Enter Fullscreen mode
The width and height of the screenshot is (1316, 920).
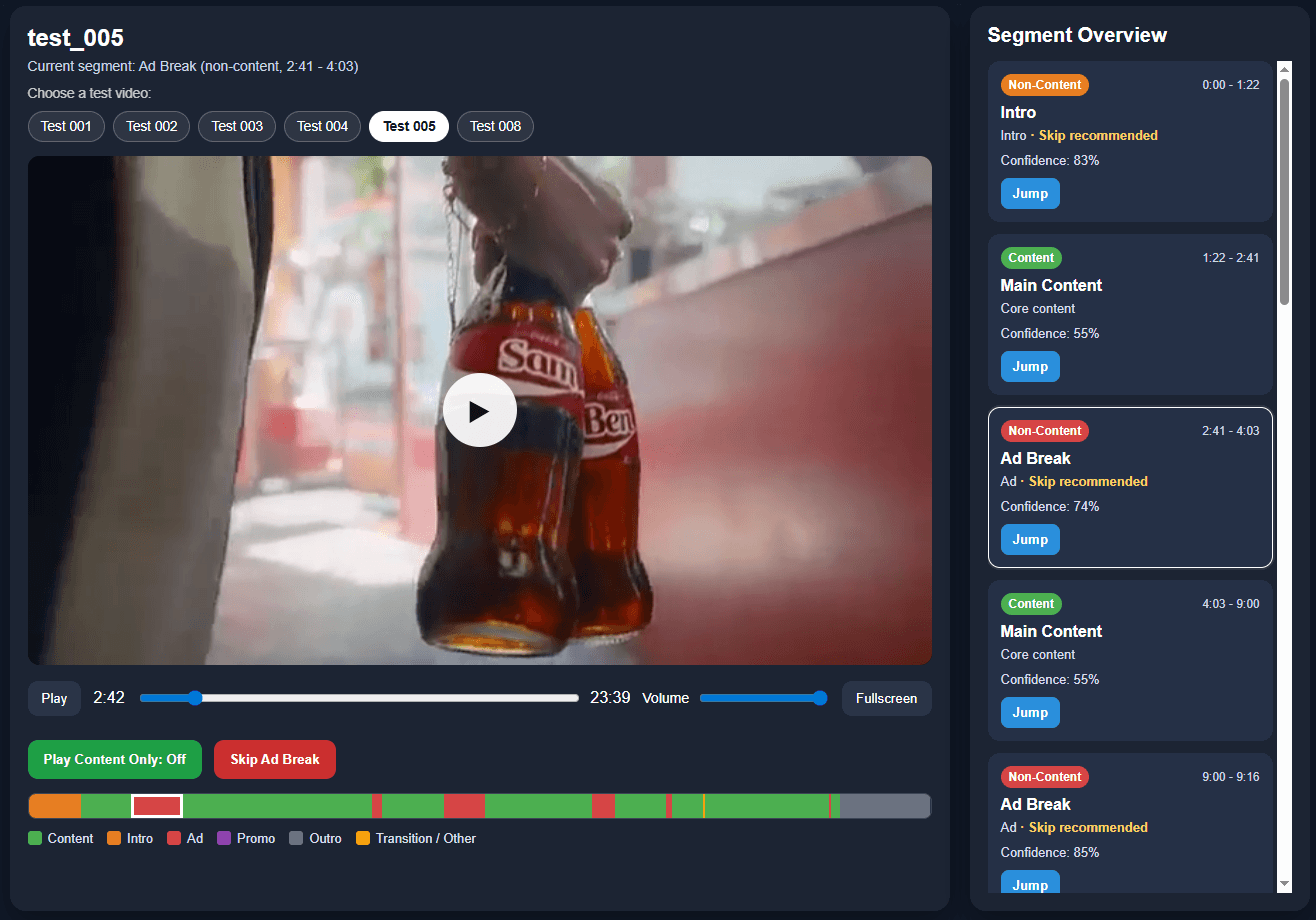887,698
